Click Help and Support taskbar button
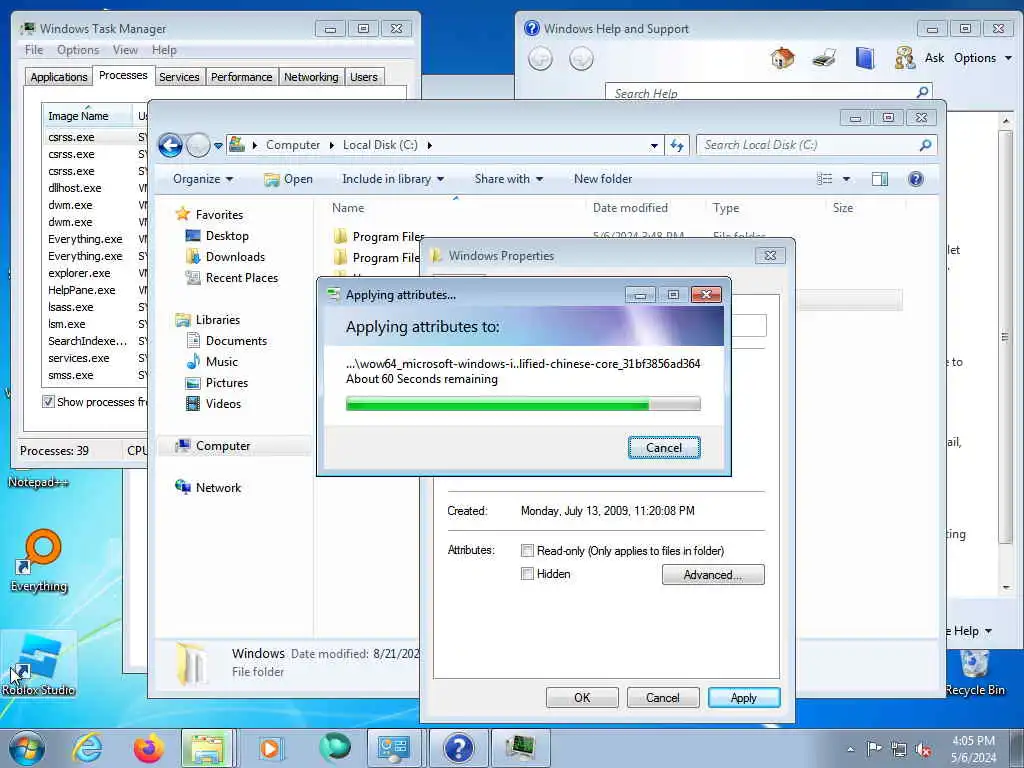This screenshot has height=768, width=1024. (458, 748)
